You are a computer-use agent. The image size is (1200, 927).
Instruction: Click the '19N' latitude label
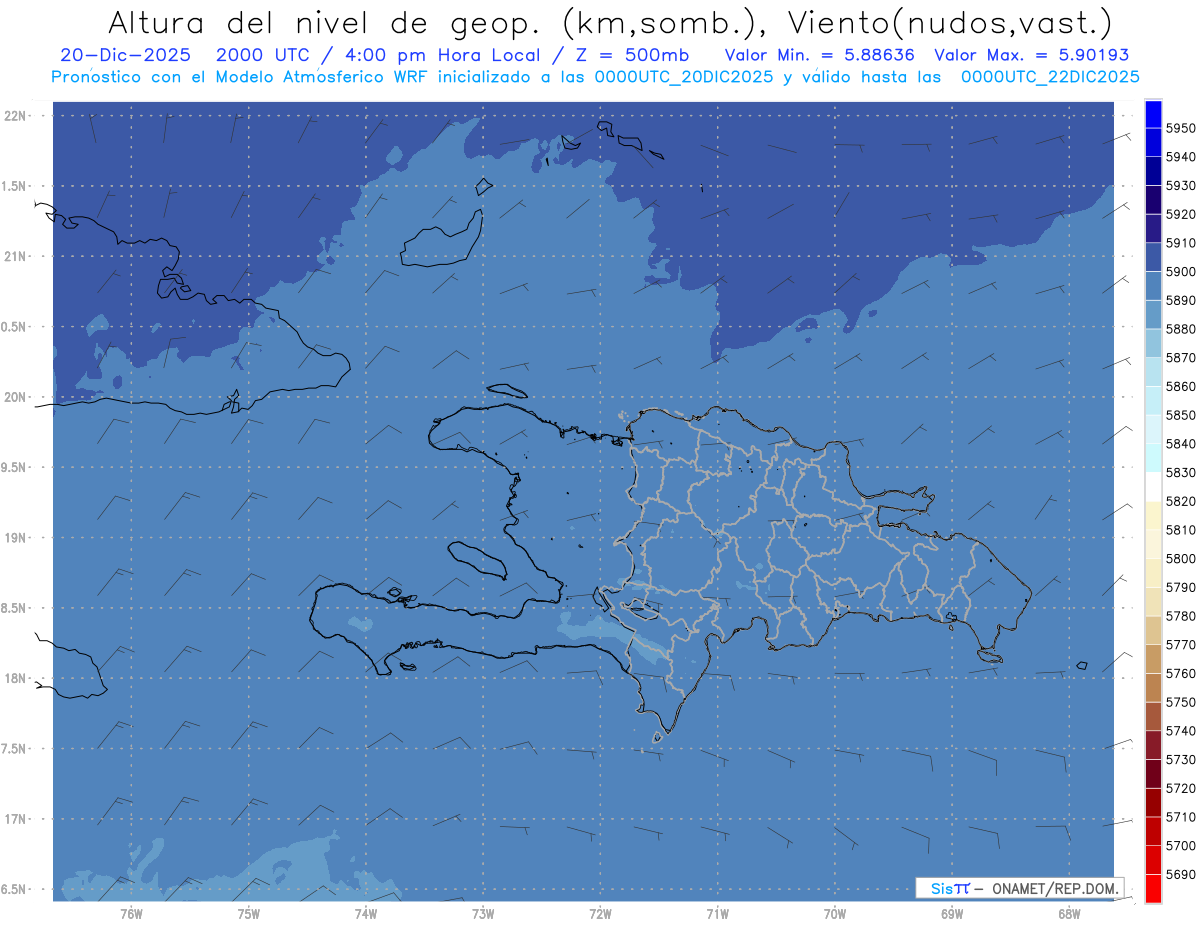(x=15, y=537)
